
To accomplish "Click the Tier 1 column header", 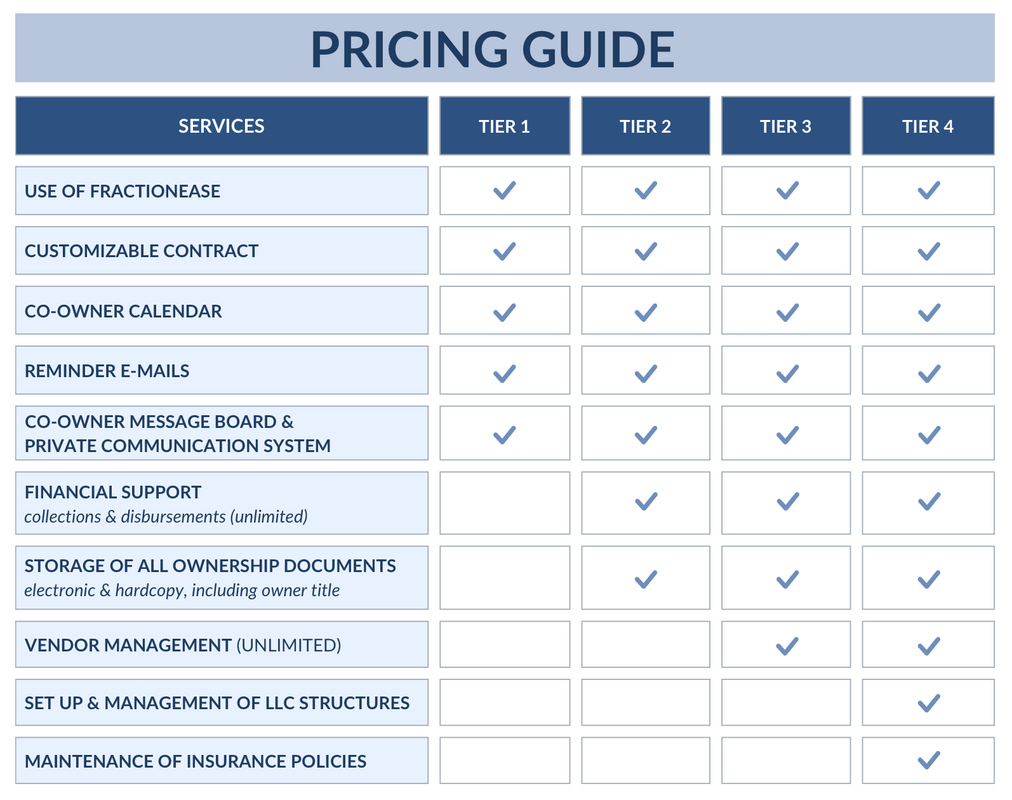I will (505, 126).
